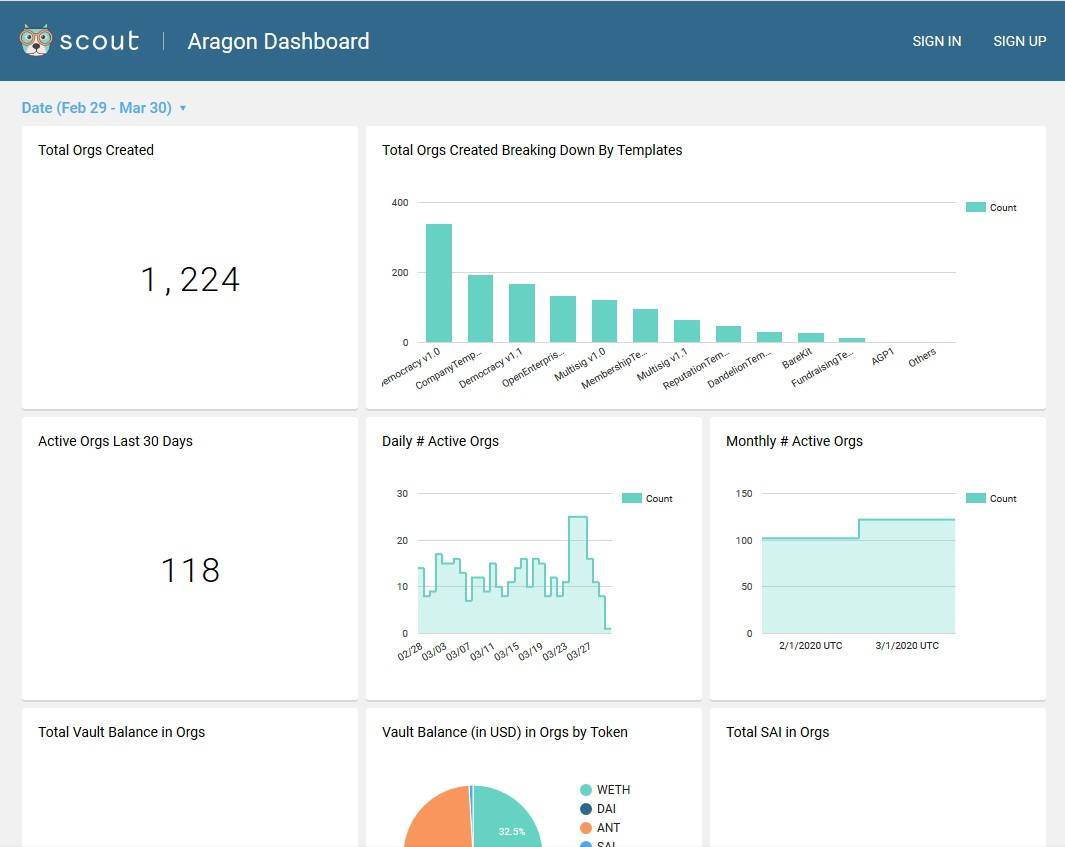Click the Scout owl logo icon
The height and width of the screenshot is (847, 1065).
click(x=35, y=40)
